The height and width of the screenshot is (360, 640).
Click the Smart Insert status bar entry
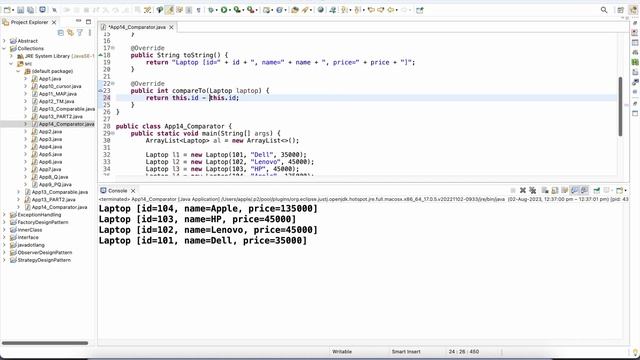(406, 351)
